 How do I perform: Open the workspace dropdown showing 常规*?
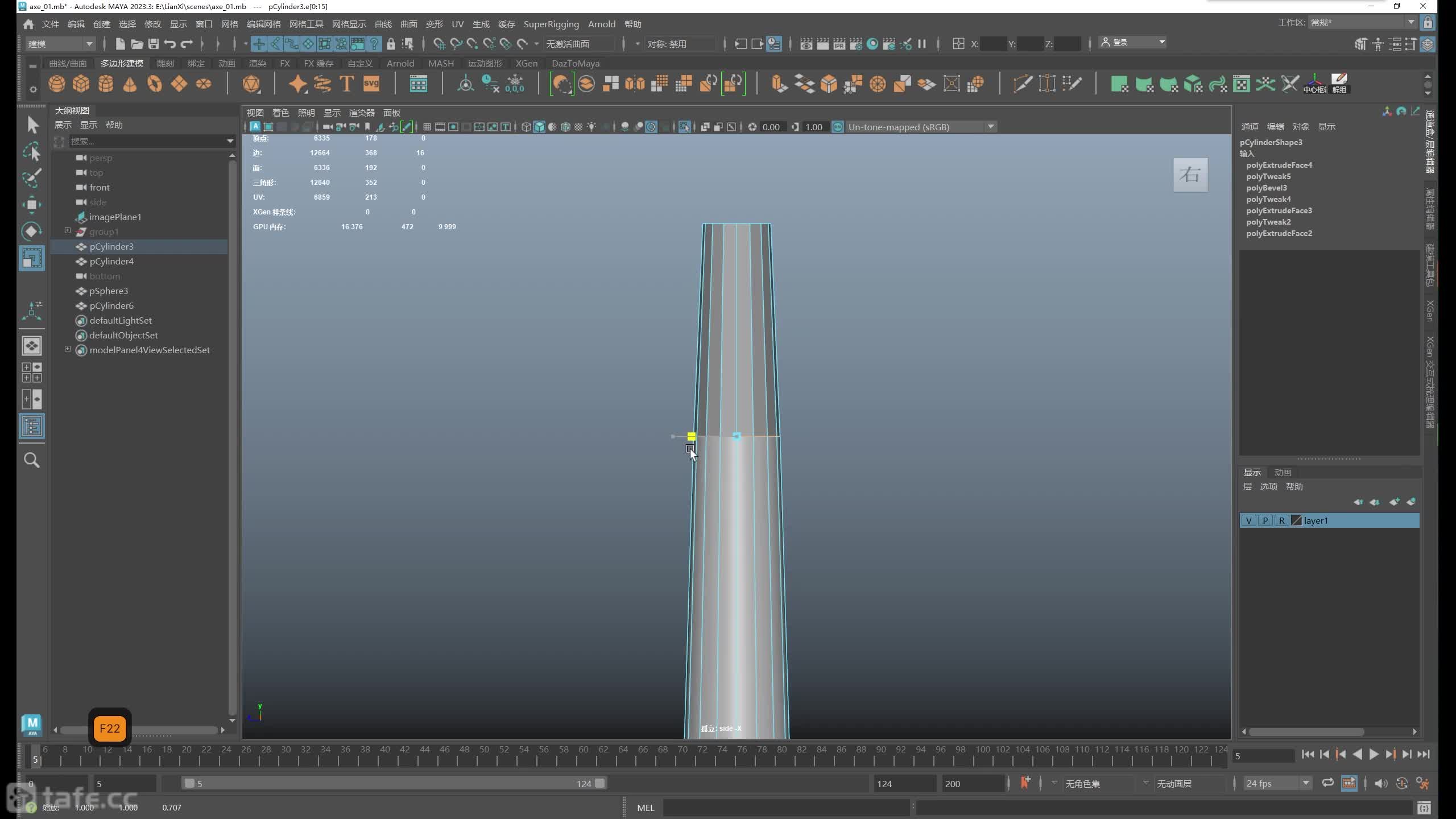click(1362, 22)
